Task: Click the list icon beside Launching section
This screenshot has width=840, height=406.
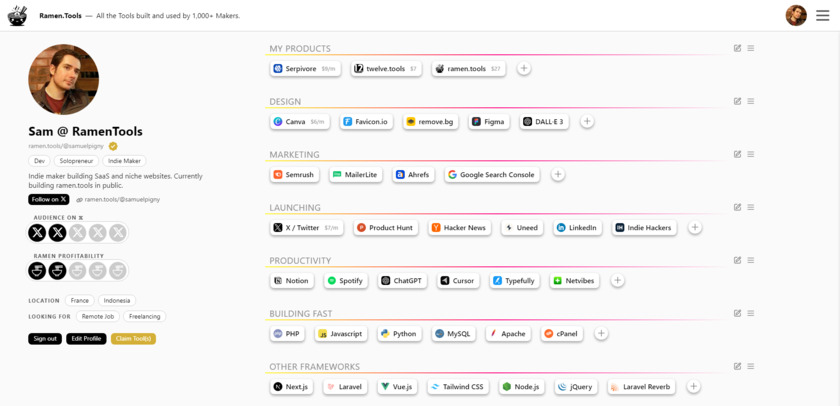Action: 751,207
